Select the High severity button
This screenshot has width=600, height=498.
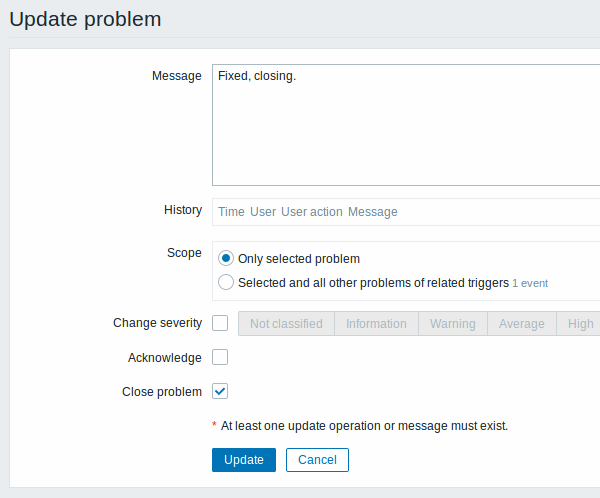(x=580, y=323)
